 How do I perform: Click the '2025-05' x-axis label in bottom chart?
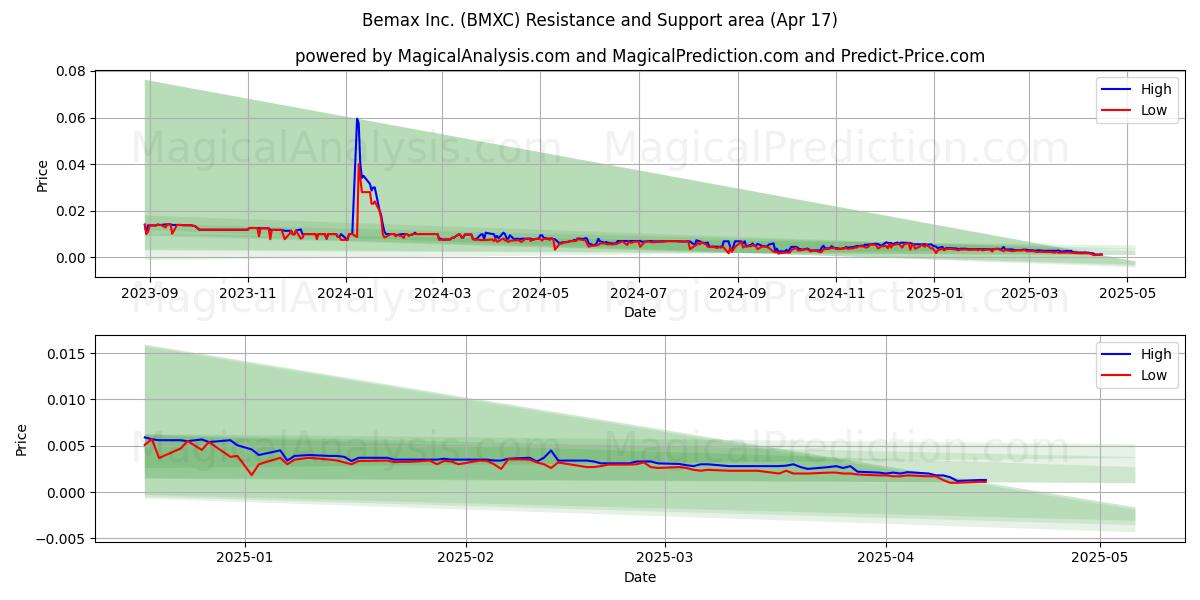pyautogui.click(x=1100, y=558)
